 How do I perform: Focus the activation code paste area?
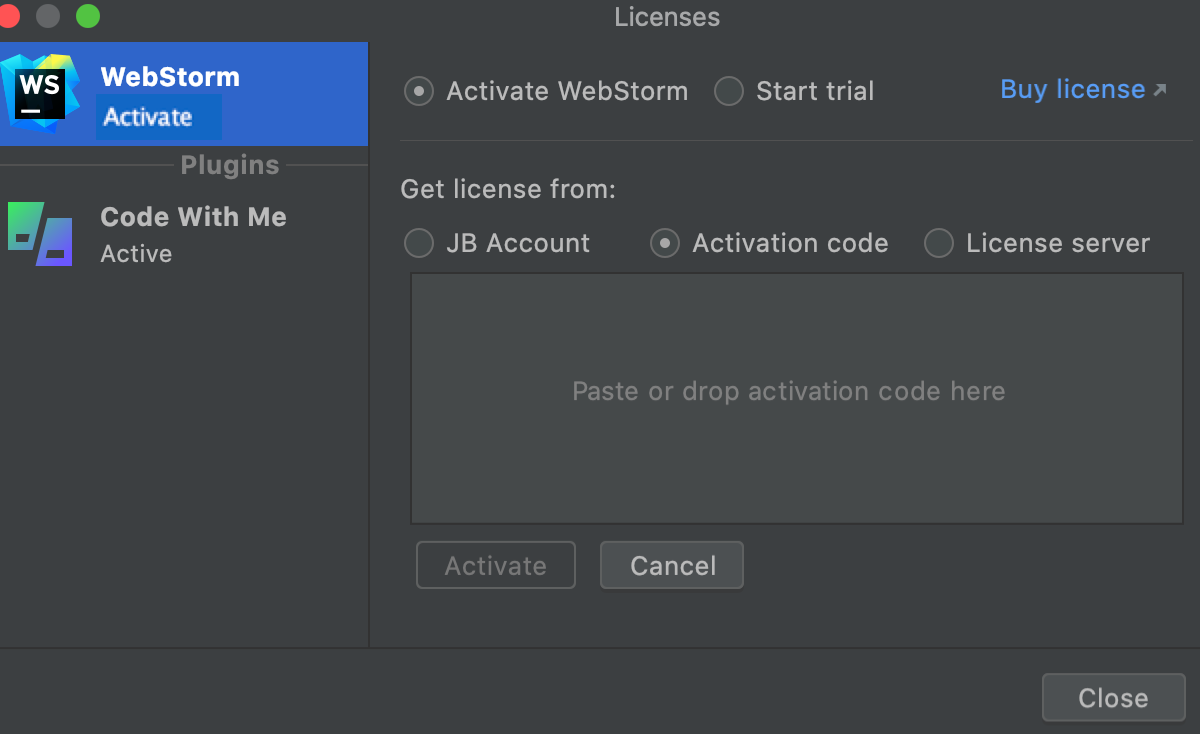[796, 397]
